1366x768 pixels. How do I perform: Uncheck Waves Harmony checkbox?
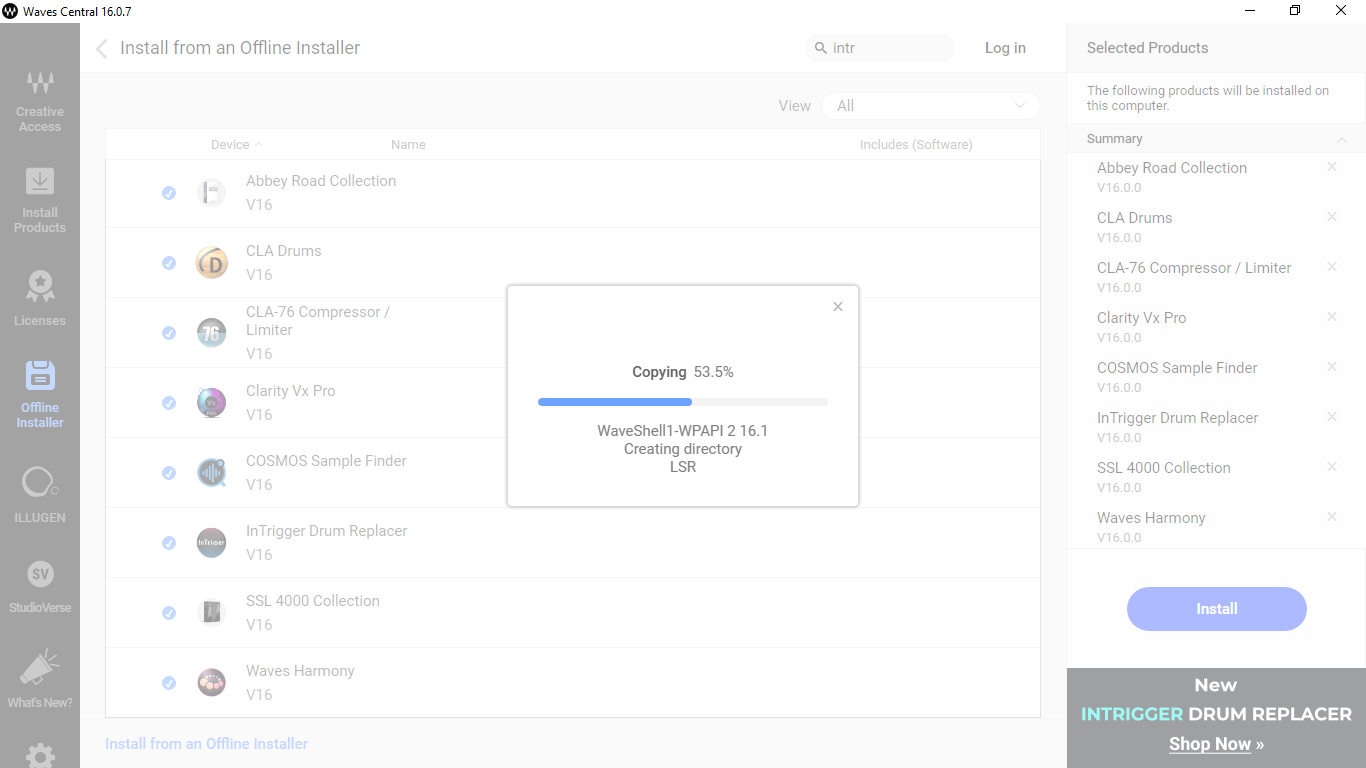169,683
